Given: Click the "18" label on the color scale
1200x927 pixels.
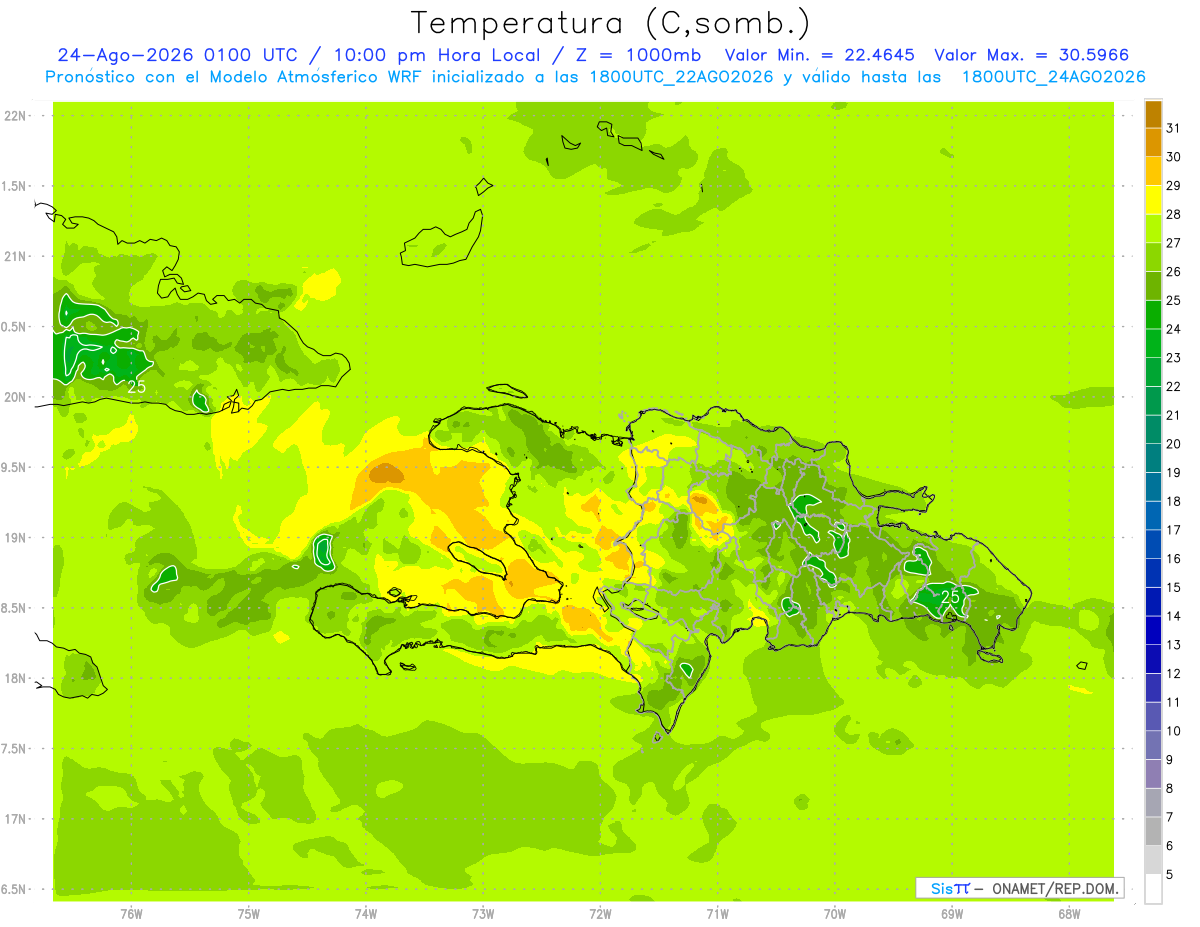Looking at the screenshot, I should click(1174, 501).
